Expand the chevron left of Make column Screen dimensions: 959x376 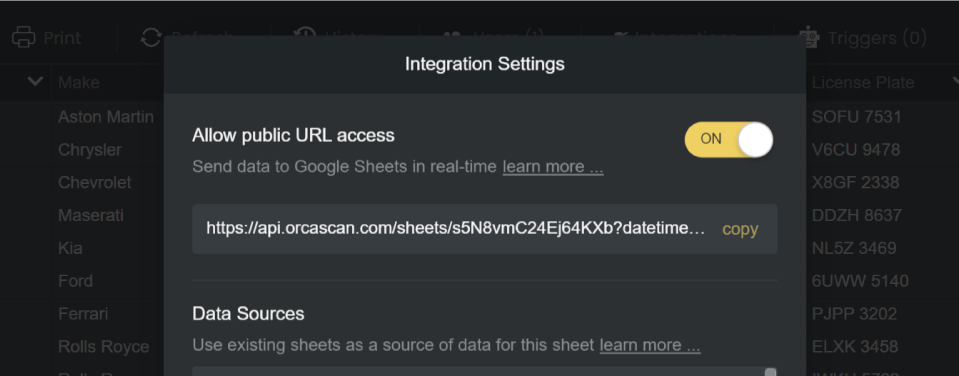(35, 81)
